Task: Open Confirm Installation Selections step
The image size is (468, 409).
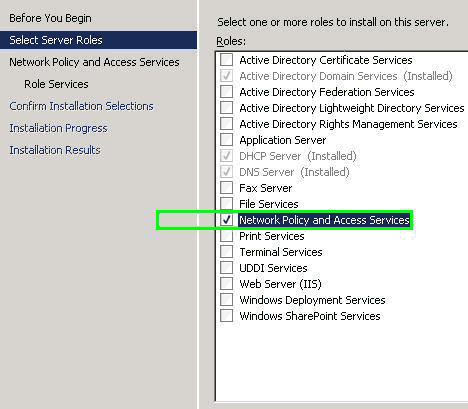Action: pos(81,106)
